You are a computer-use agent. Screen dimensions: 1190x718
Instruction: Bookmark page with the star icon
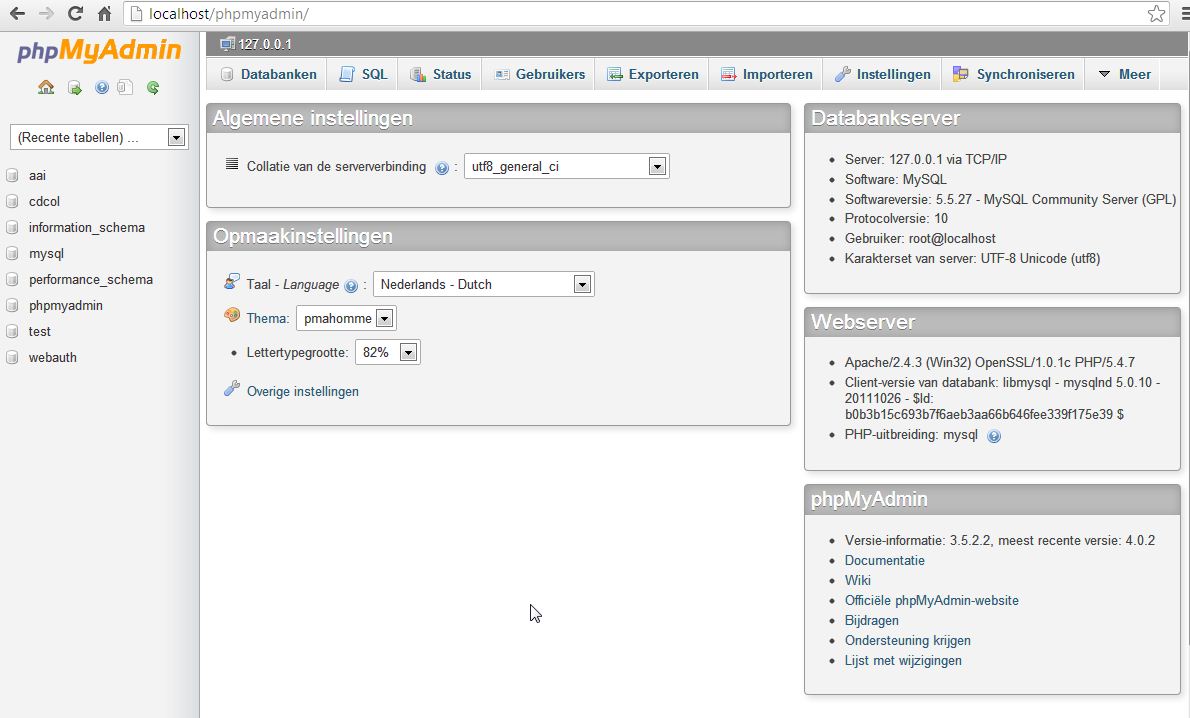(x=1156, y=14)
